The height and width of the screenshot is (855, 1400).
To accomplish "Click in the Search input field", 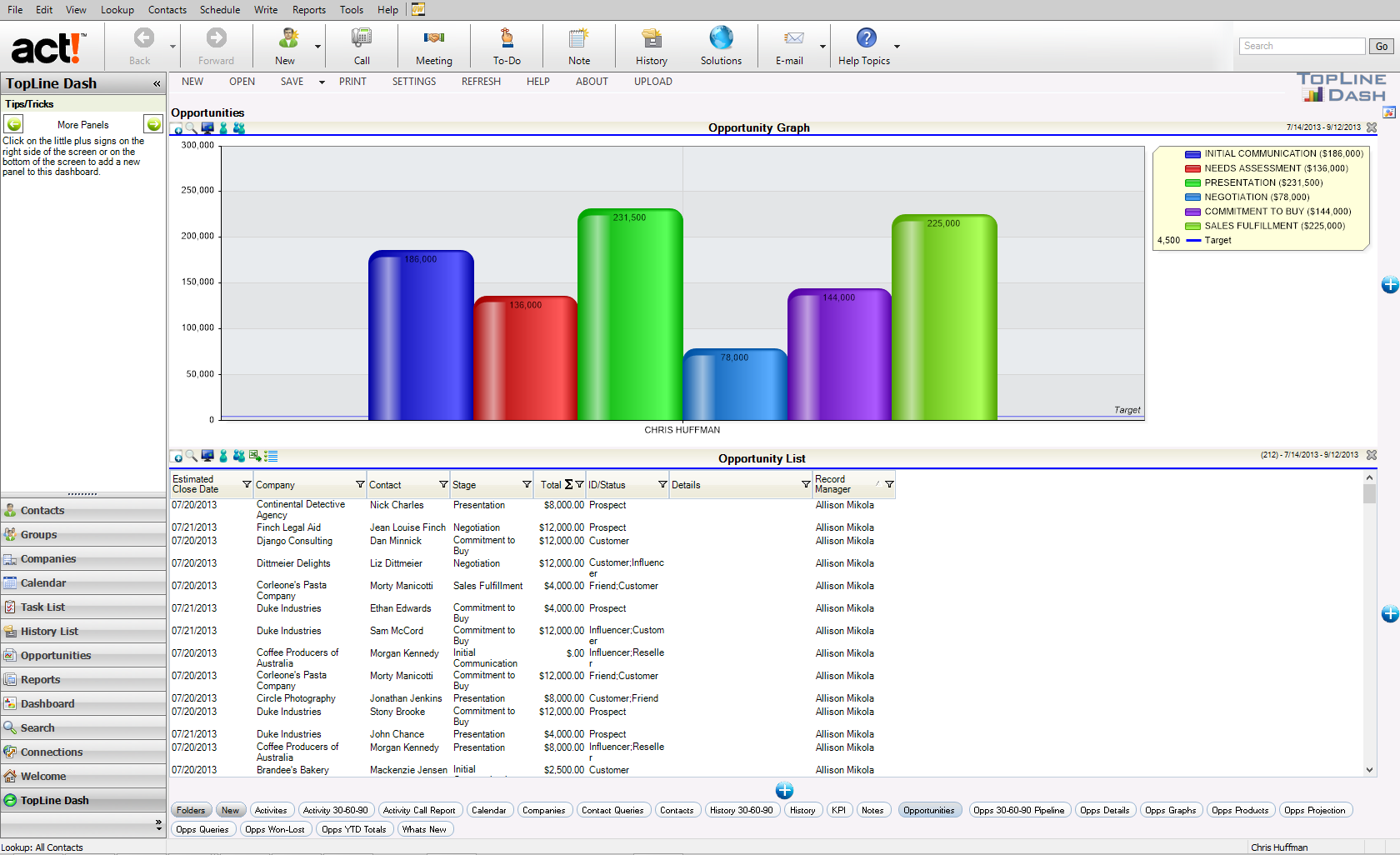I will [1301, 47].
